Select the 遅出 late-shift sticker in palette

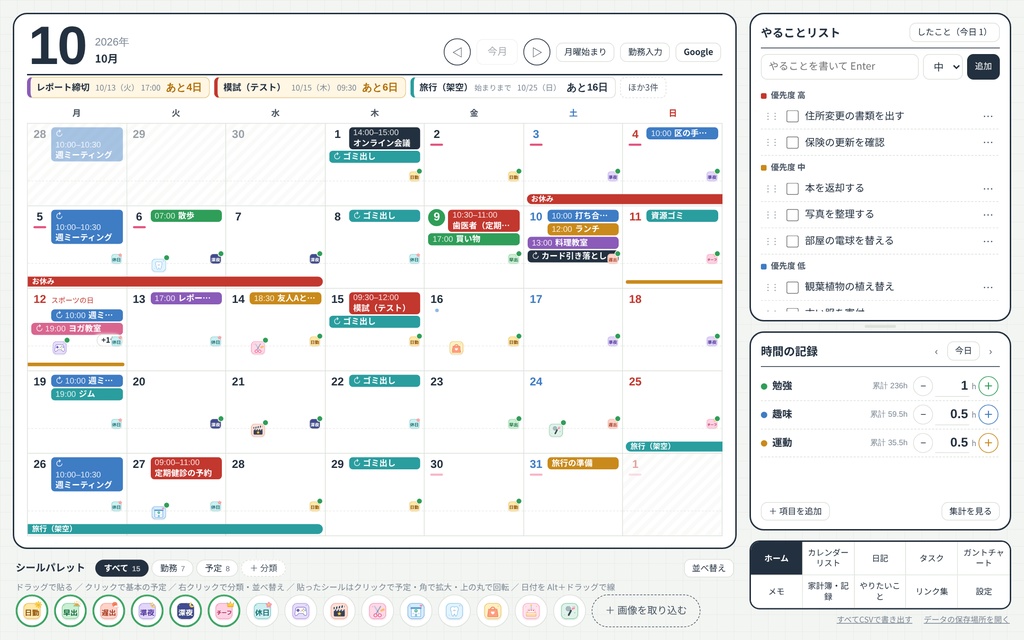[x=108, y=612]
